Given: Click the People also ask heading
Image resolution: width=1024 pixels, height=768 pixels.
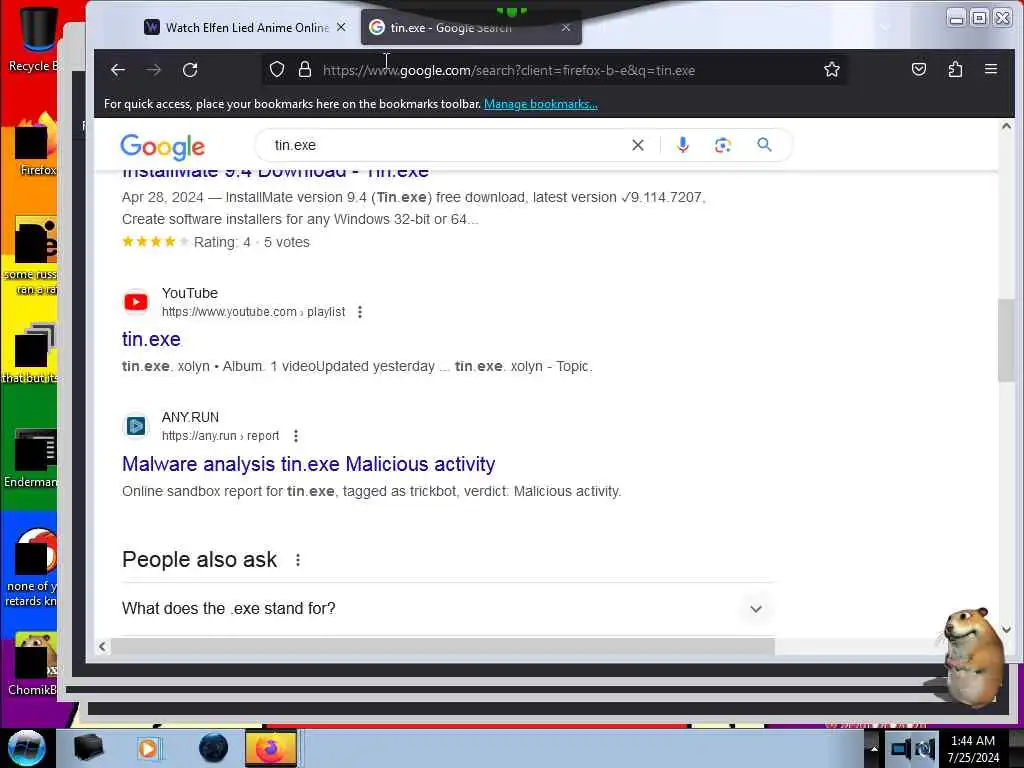Looking at the screenshot, I should tap(199, 560).
